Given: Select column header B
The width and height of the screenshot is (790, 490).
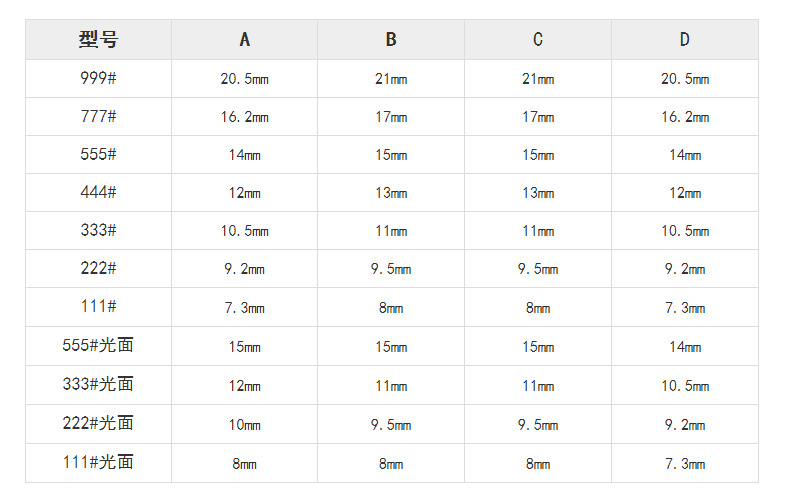Looking at the screenshot, I should point(391,39).
